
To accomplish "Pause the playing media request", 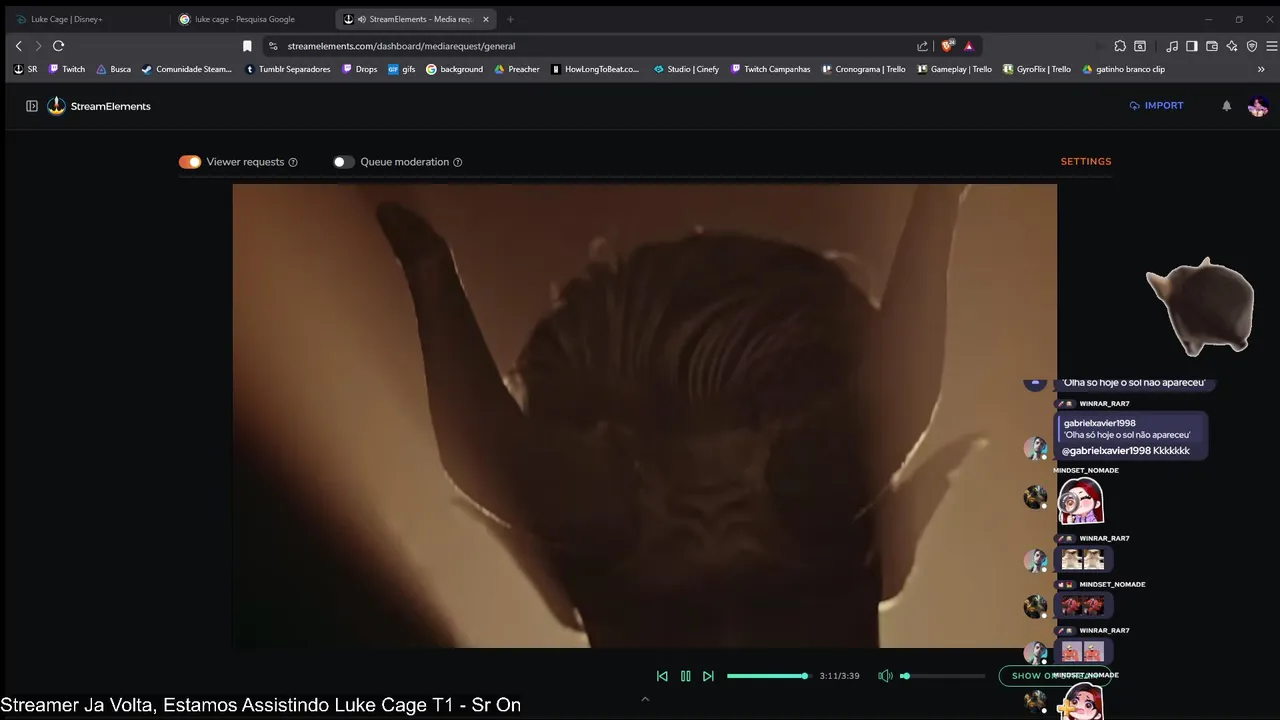I will point(685,676).
